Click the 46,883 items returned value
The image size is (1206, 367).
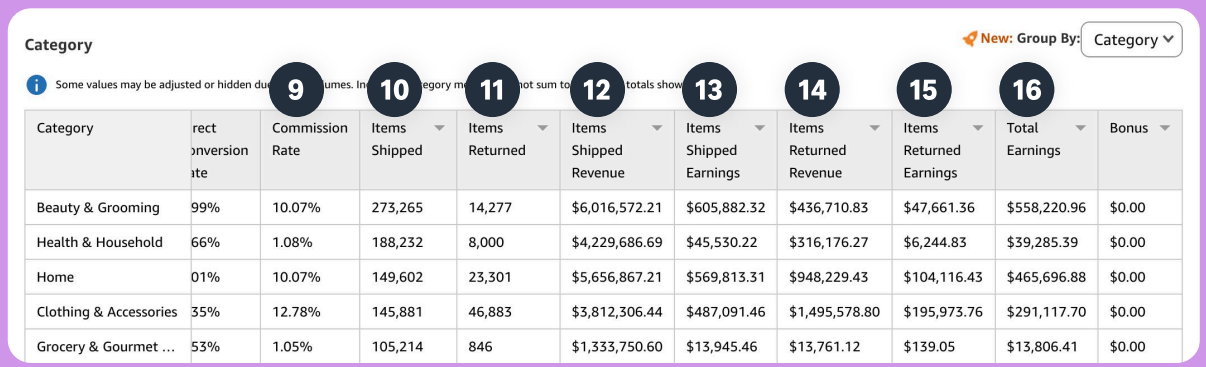coord(491,312)
